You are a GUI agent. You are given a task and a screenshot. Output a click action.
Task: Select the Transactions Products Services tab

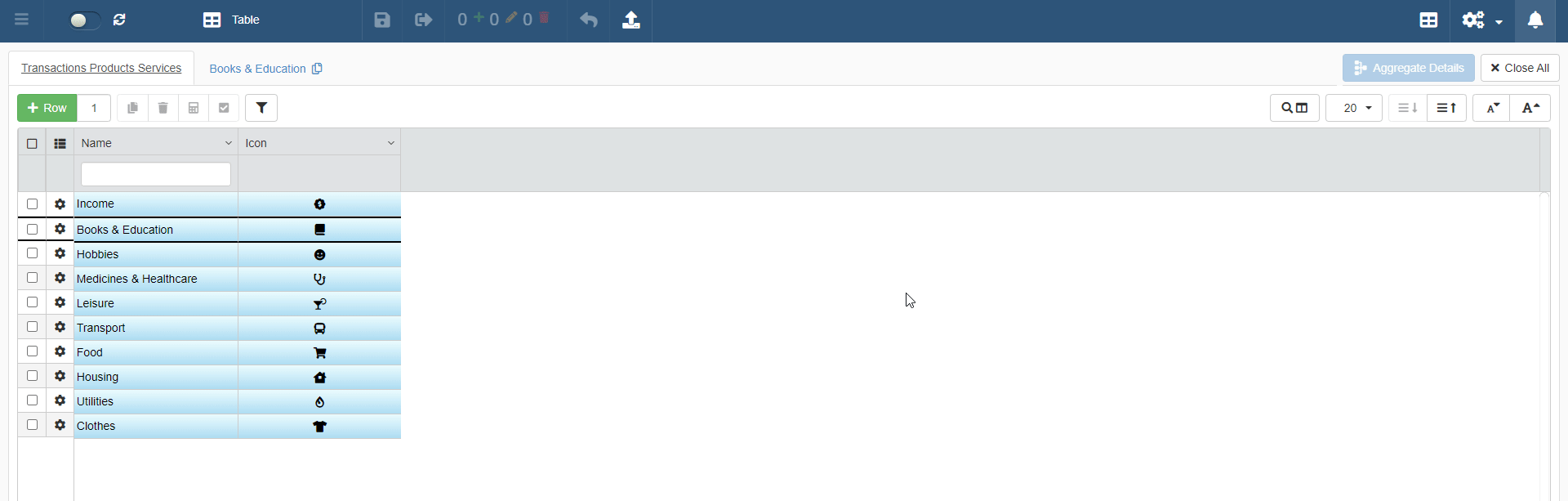tap(101, 68)
